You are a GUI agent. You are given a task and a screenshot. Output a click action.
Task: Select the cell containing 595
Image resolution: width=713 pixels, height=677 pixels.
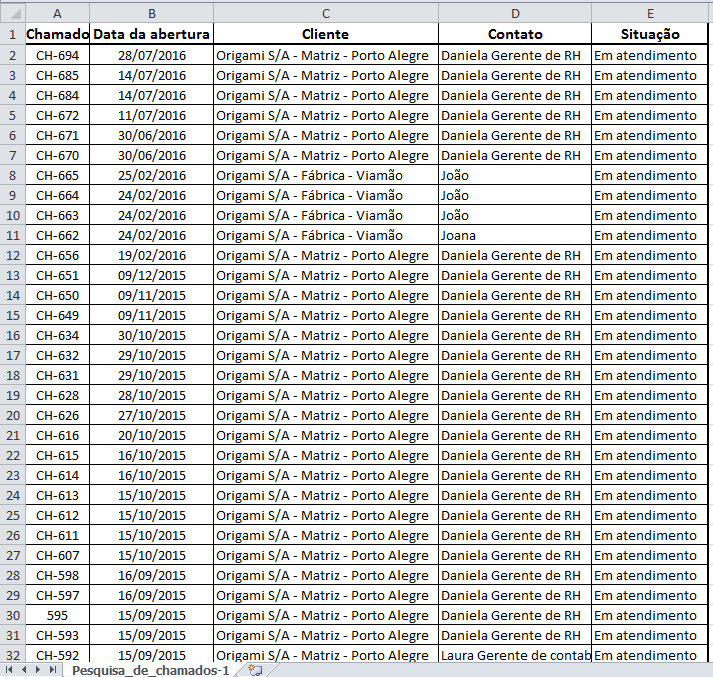tap(57, 616)
